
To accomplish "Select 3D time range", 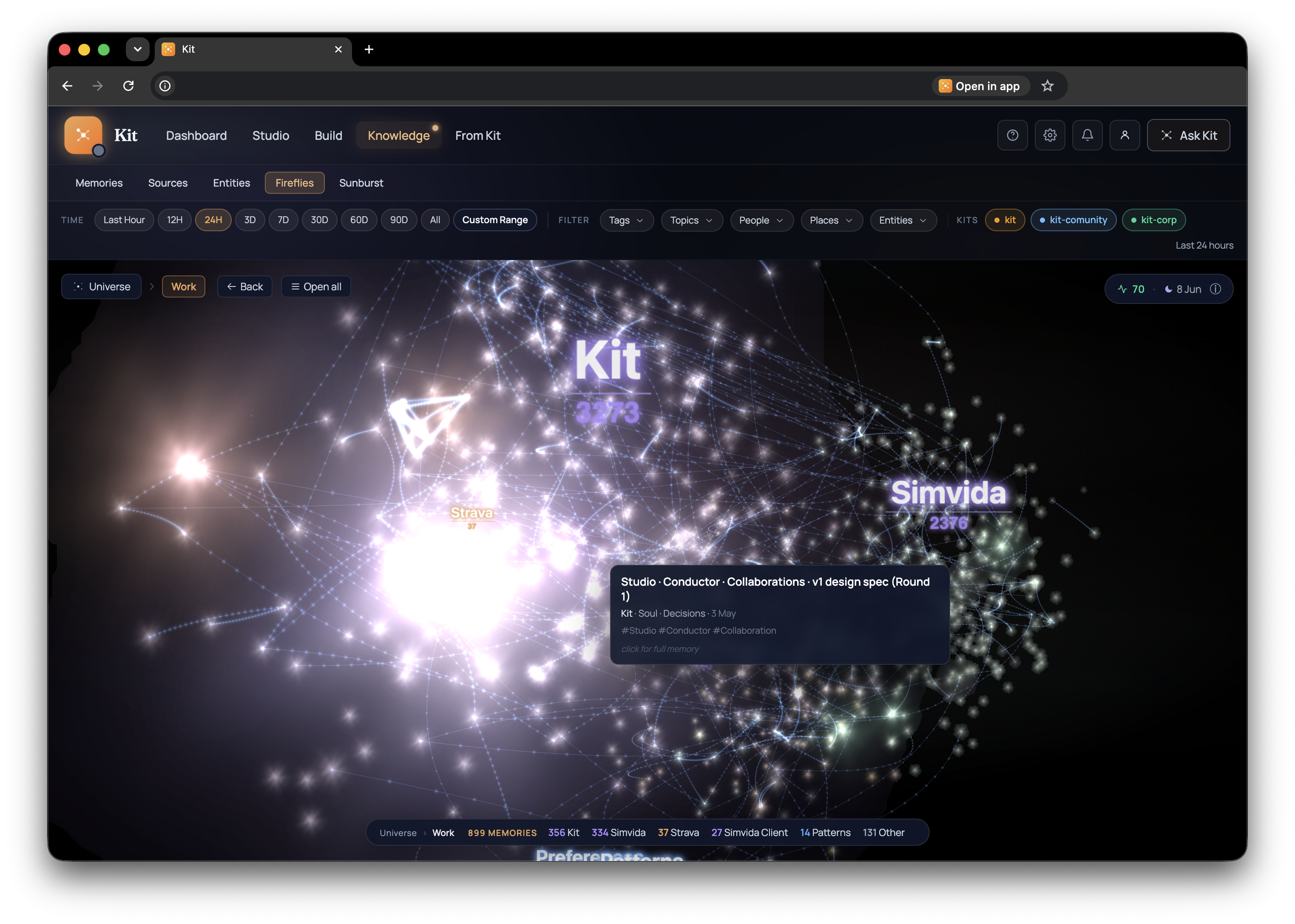I will pos(250,220).
